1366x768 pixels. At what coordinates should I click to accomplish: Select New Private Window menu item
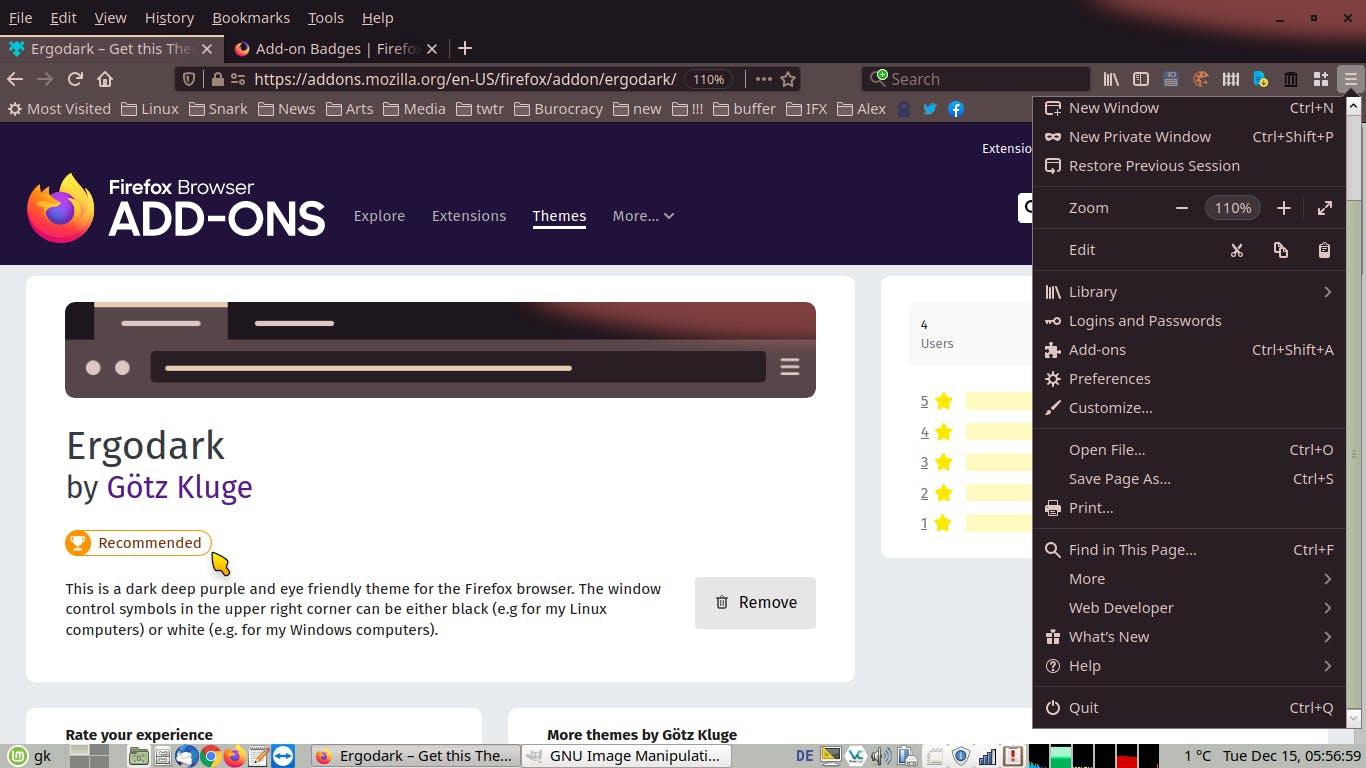1189,137
